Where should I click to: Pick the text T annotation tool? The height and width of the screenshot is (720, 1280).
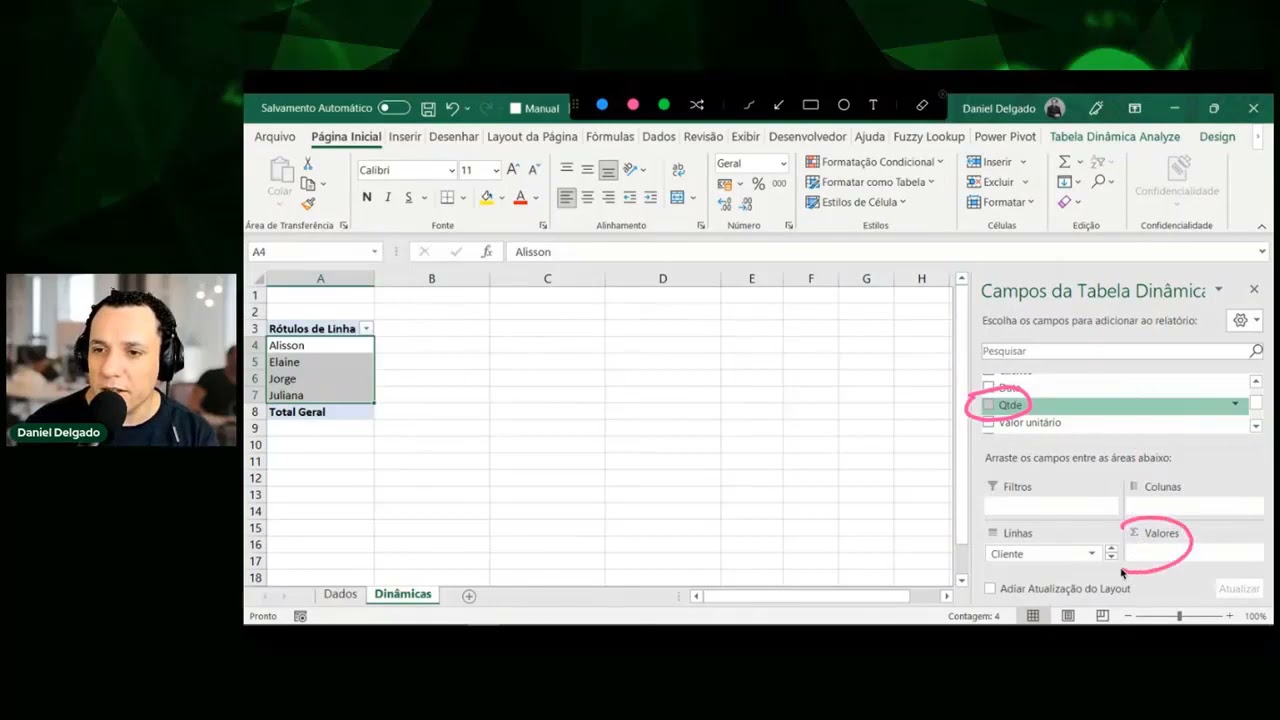tap(873, 104)
